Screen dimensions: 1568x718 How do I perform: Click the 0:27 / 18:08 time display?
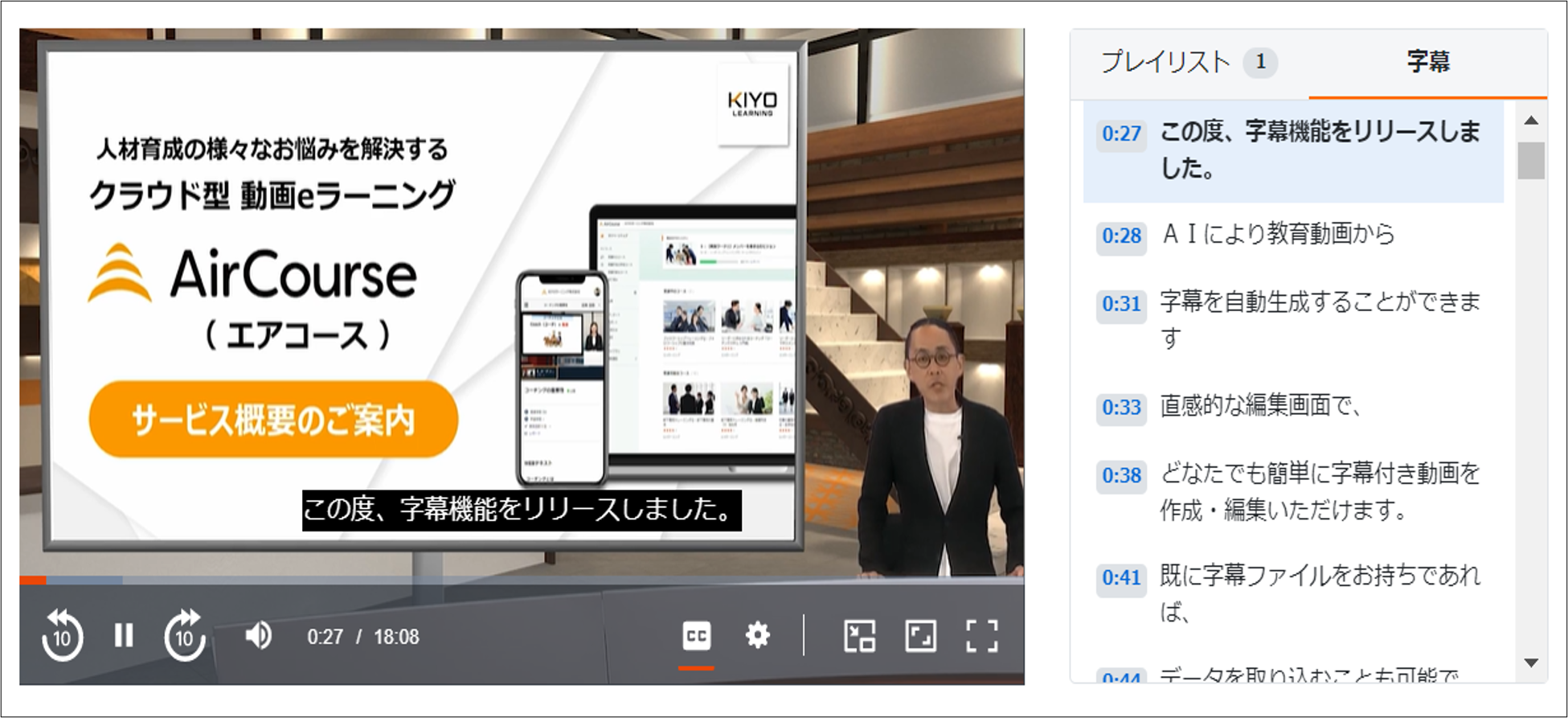coord(363,637)
